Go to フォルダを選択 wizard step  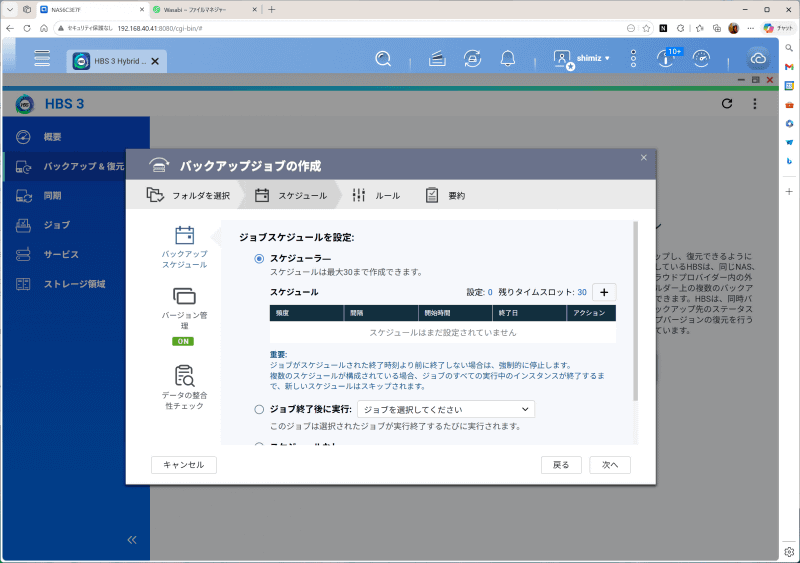(x=188, y=195)
